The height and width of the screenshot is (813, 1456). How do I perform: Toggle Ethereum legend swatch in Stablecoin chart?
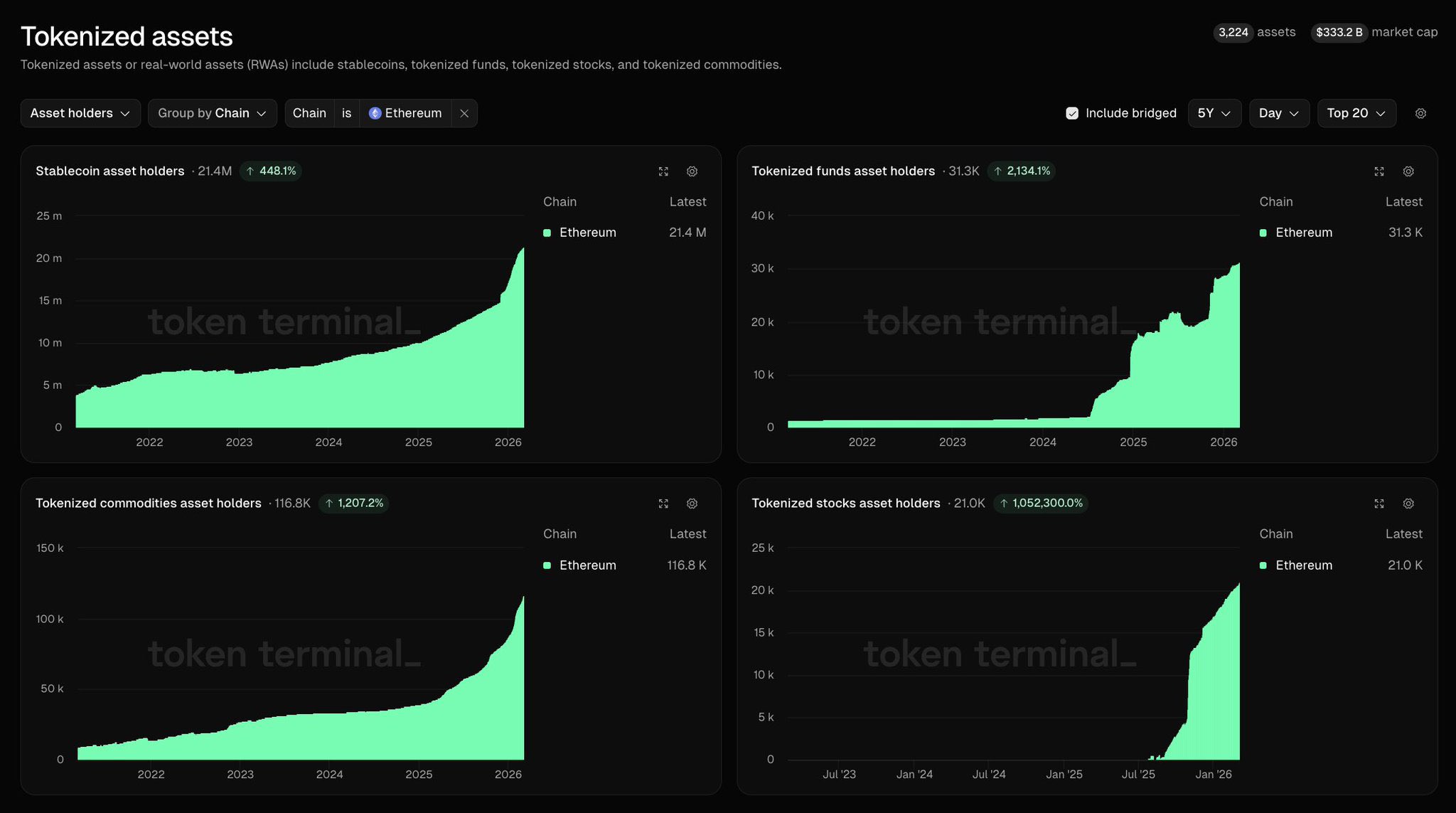click(x=547, y=233)
